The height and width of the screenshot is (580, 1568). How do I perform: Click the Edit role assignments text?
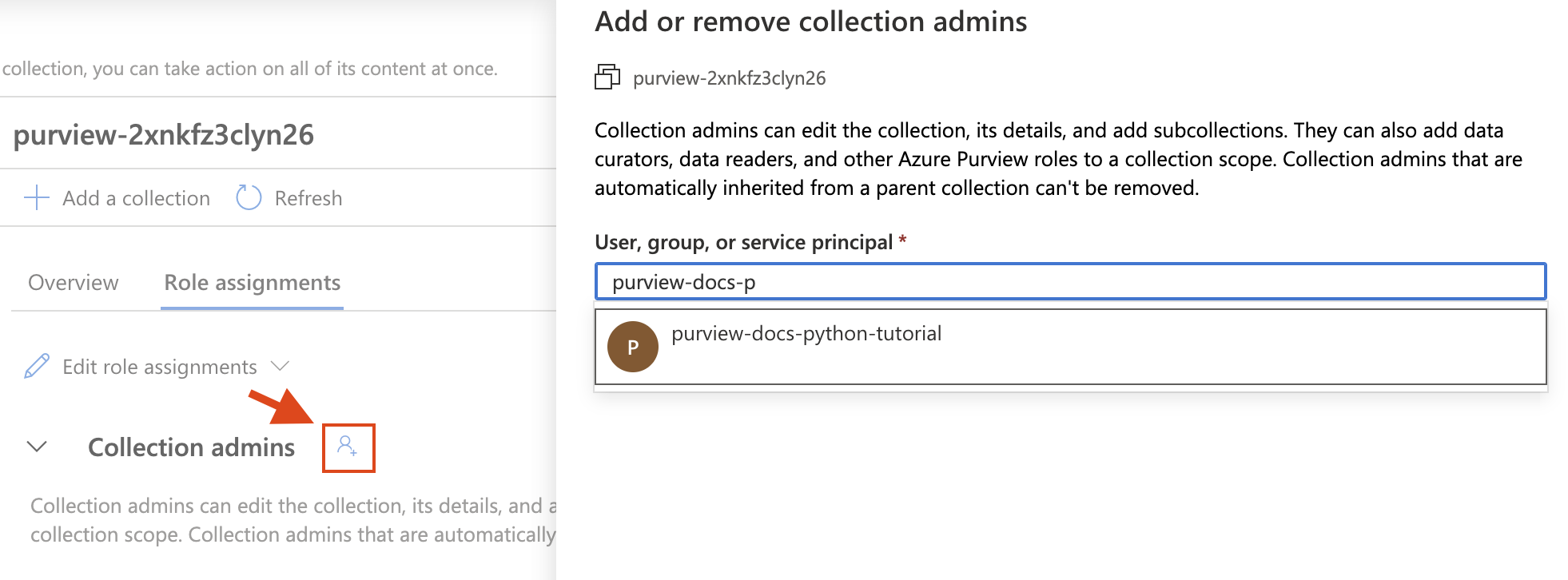tap(160, 367)
